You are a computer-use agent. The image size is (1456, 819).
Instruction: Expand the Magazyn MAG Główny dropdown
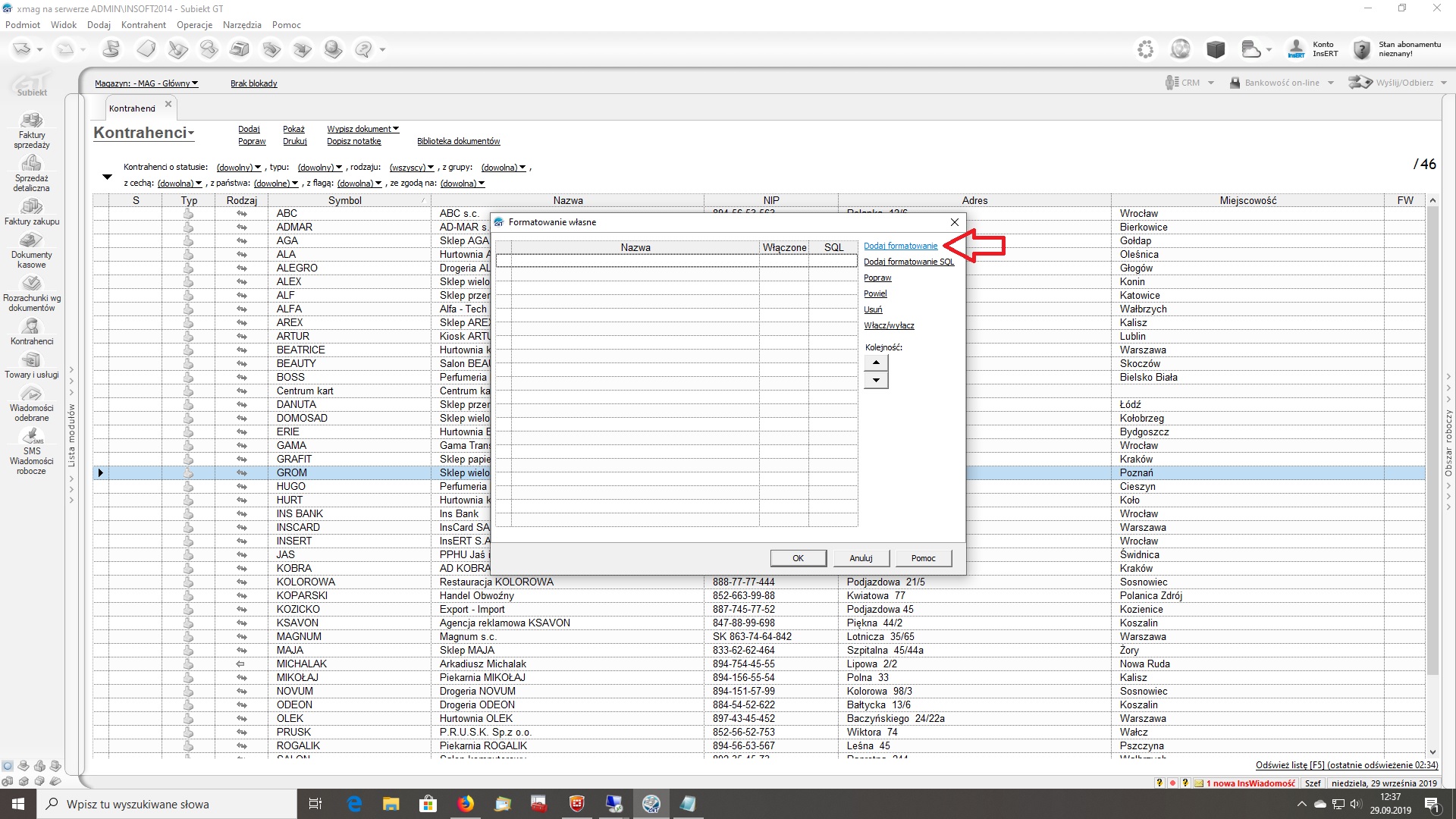pyautogui.click(x=146, y=83)
